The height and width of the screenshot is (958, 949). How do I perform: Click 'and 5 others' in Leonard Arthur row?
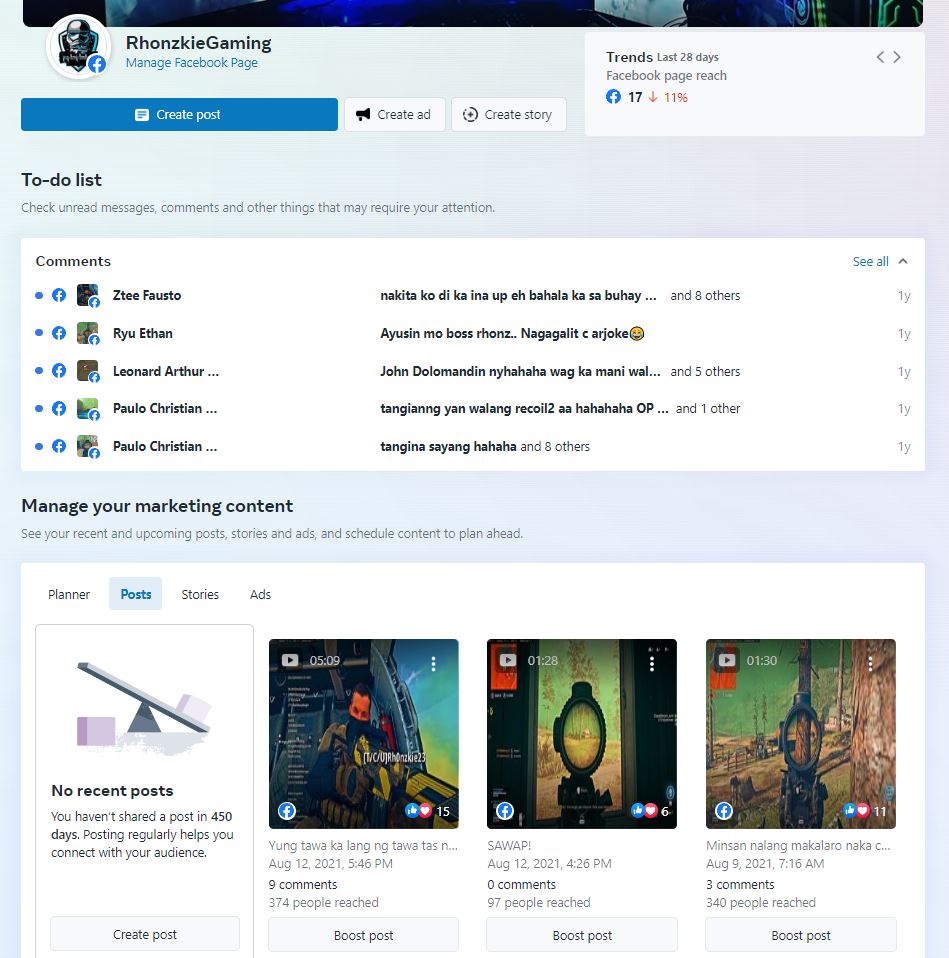pos(705,371)
